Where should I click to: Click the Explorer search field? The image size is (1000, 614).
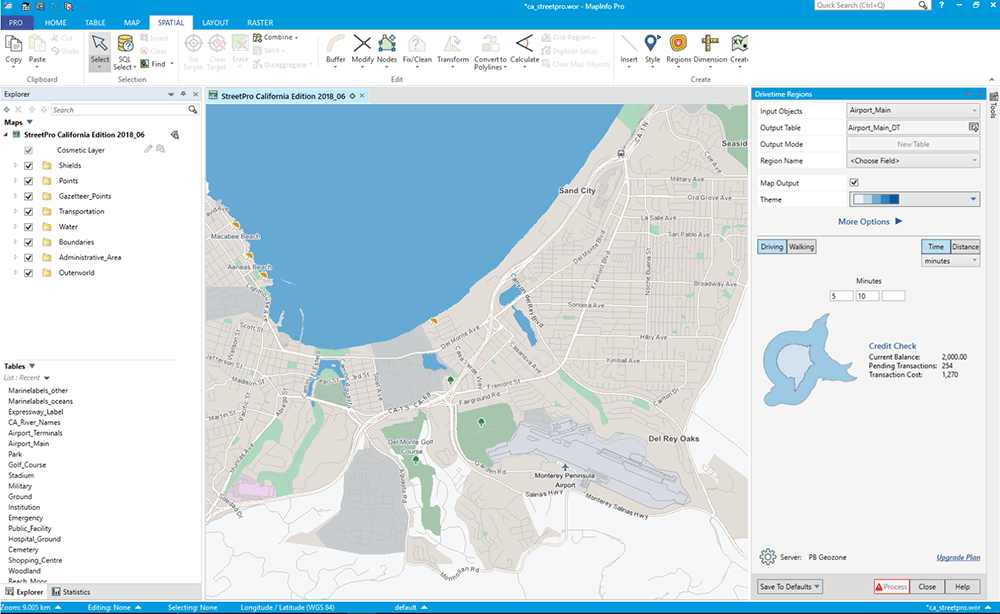tap(120, 109)
